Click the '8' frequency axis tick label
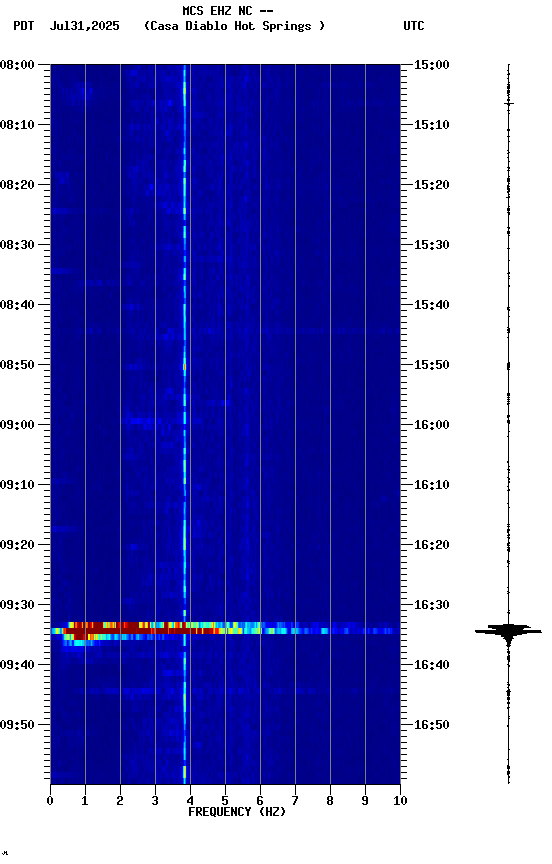The image size is (552, 864). tap(330, 801)
